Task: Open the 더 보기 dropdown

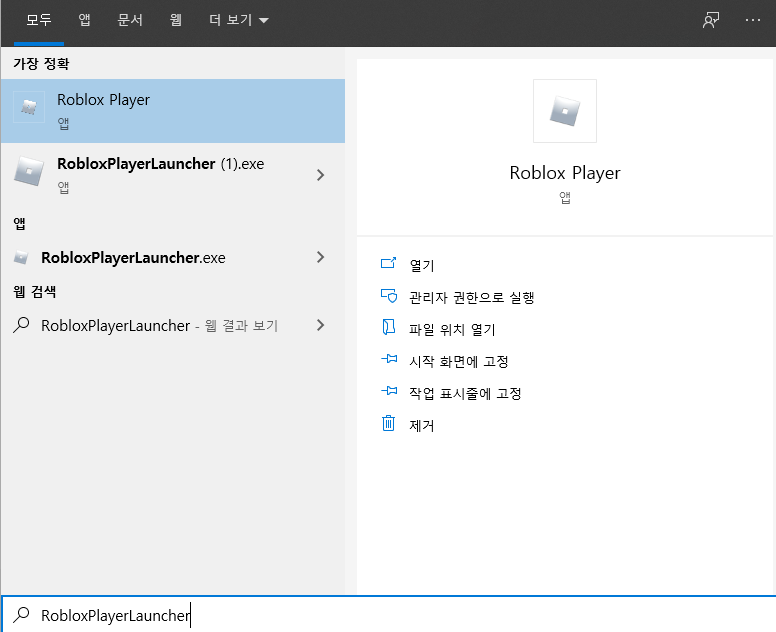Action: [x=239, y=20]
